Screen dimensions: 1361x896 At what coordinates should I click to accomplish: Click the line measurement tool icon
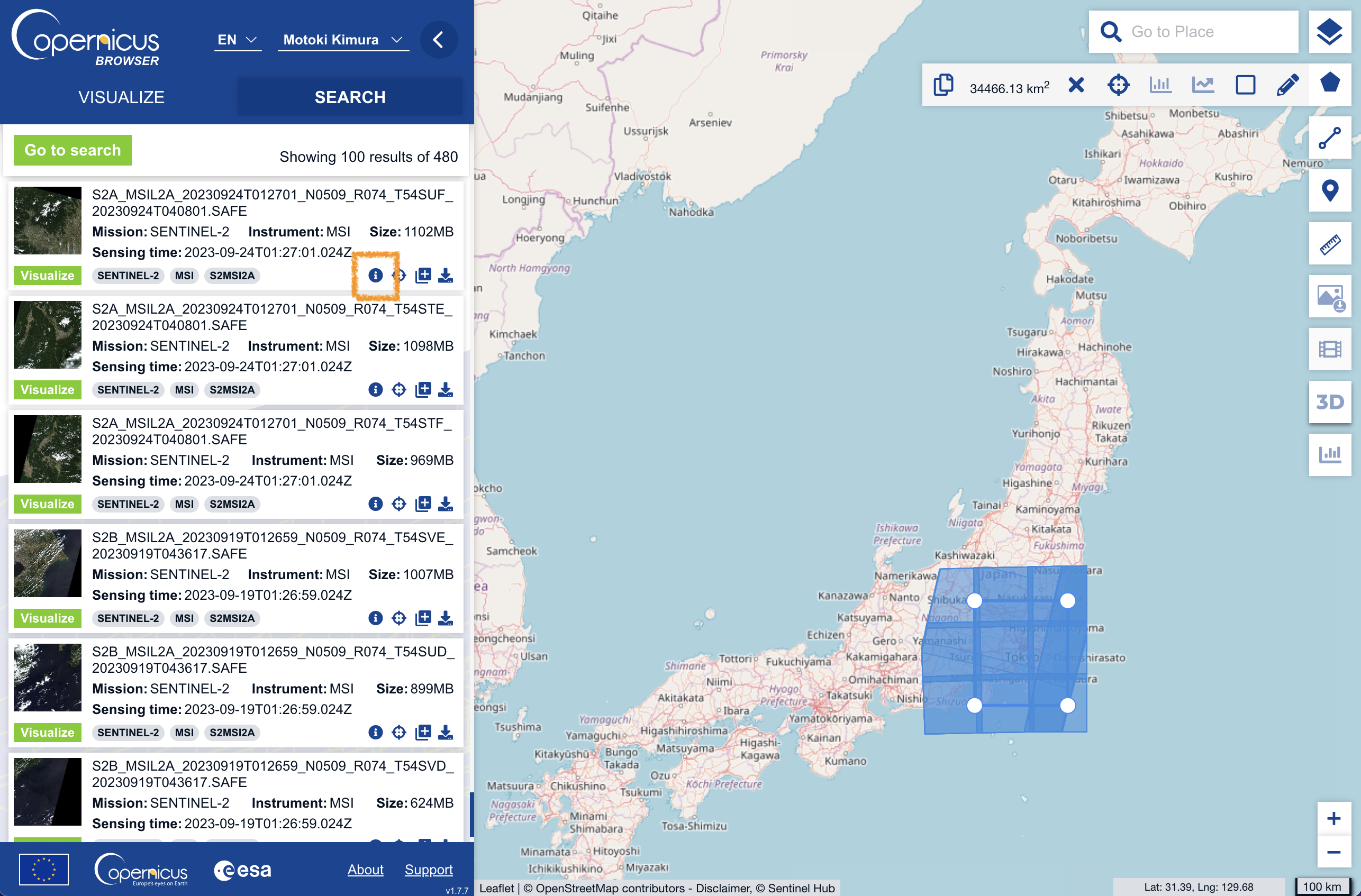pos(1329,138)
